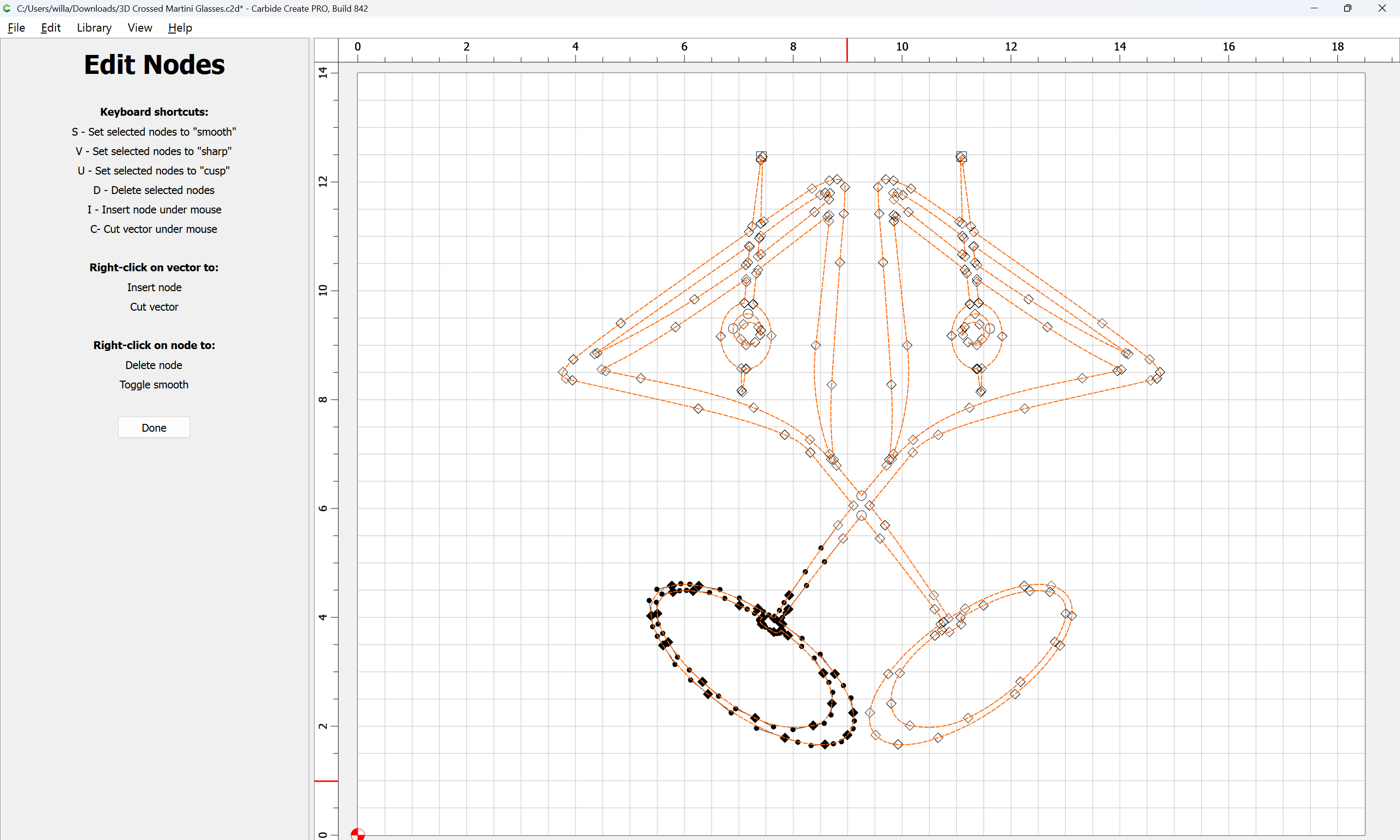
Task: Select lower circle node where stems cross
Action: tap(861, 516)
